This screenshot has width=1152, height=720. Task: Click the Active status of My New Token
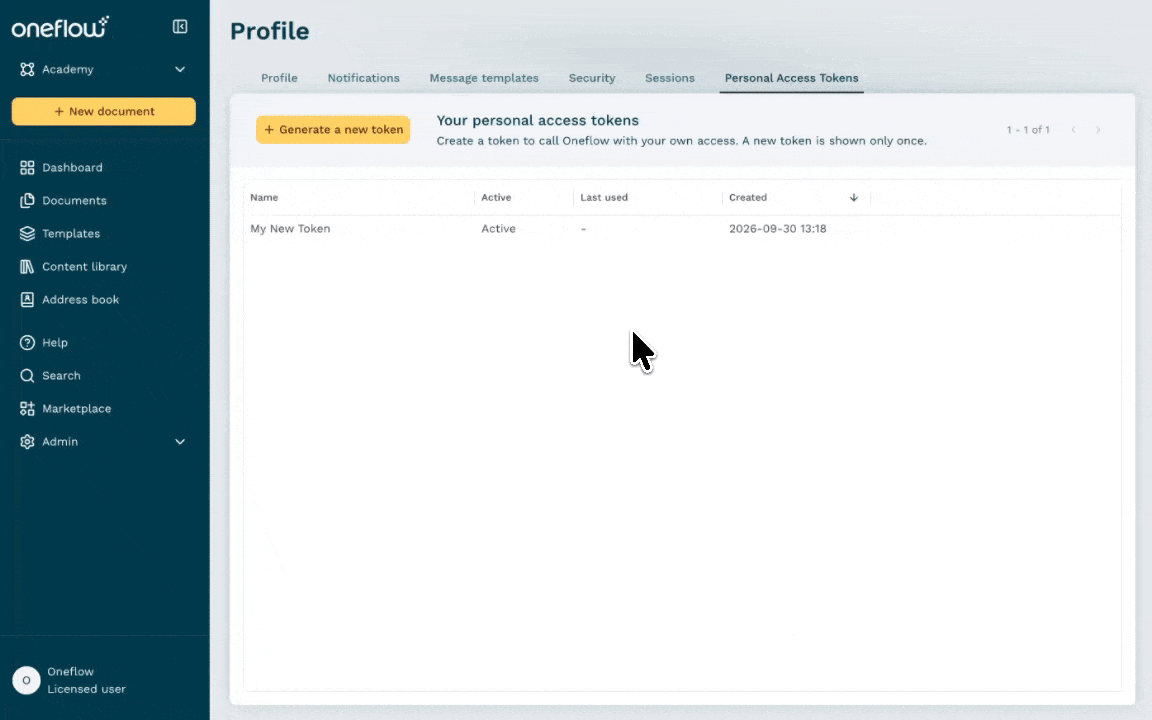pyautogui.click(x=498, y=228)
